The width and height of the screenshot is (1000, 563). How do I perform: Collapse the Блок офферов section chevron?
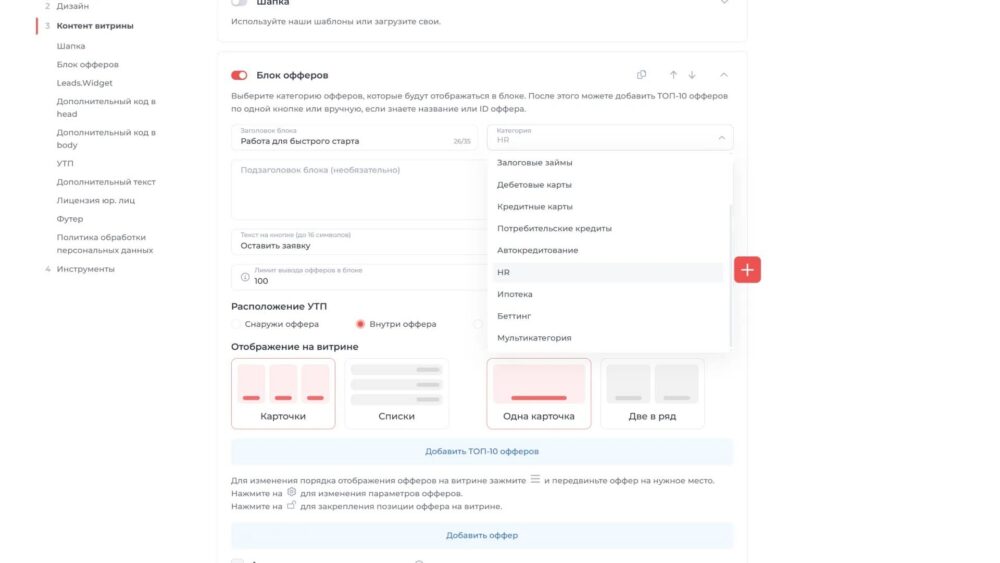(724, 75)
